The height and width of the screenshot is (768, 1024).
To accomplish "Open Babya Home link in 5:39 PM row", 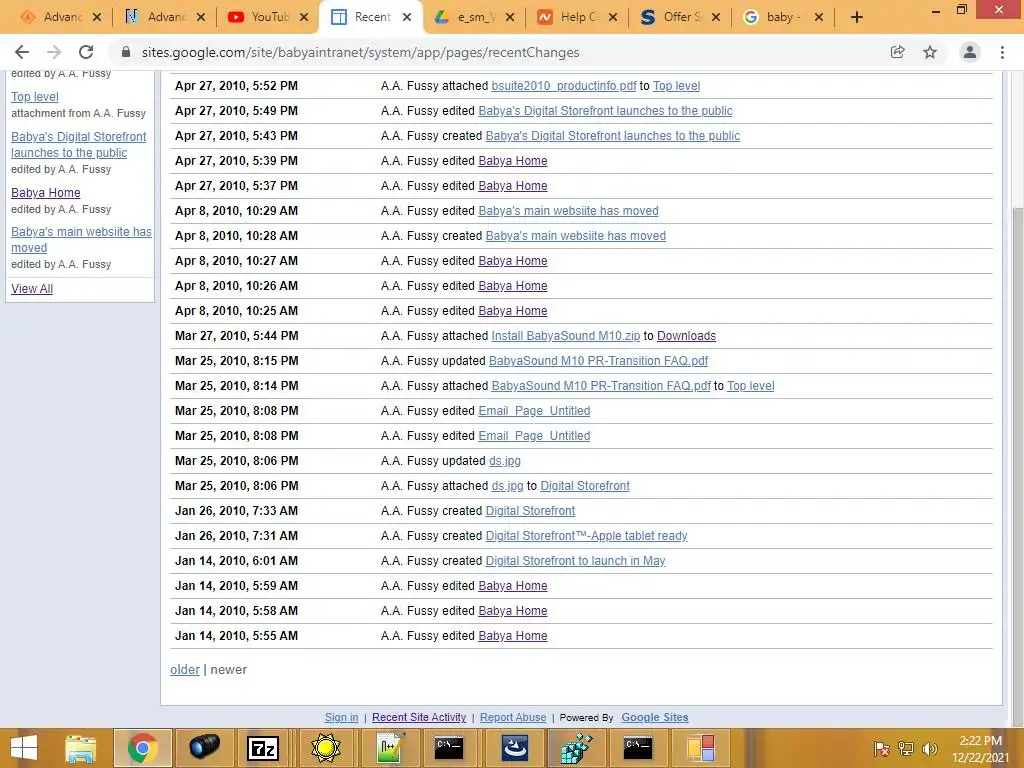I will (513, 161).
